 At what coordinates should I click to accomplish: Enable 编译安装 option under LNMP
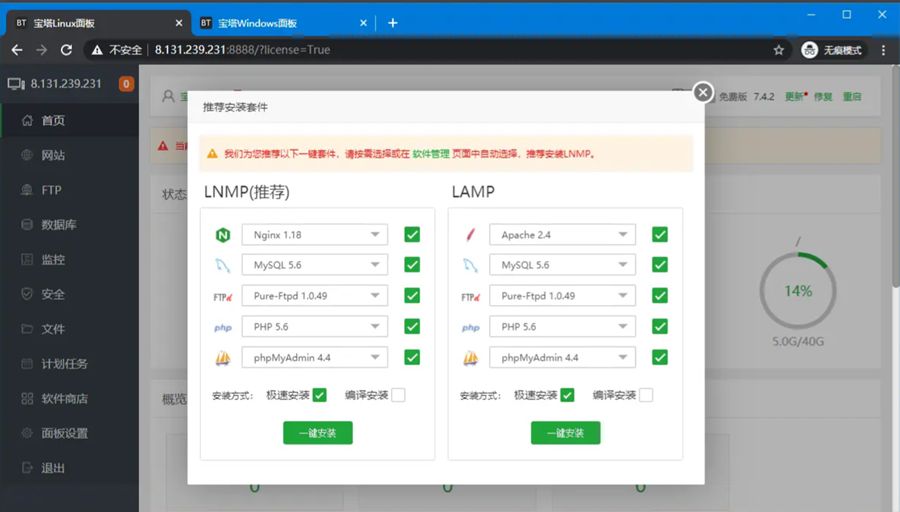398,395
